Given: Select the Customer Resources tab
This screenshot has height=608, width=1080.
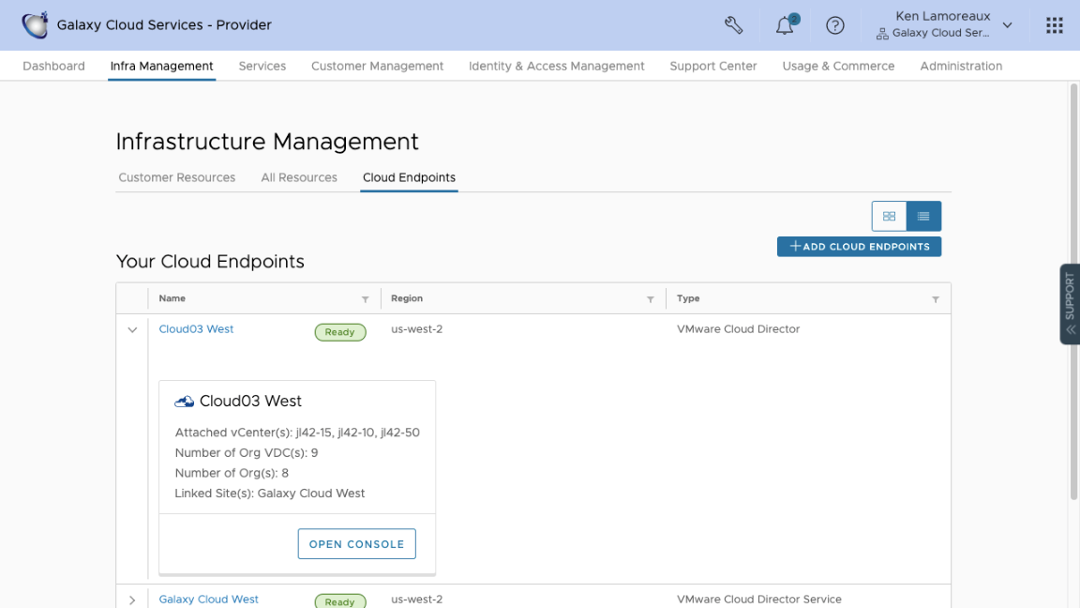Looking at the screenshot, I should tap(177, 178).
